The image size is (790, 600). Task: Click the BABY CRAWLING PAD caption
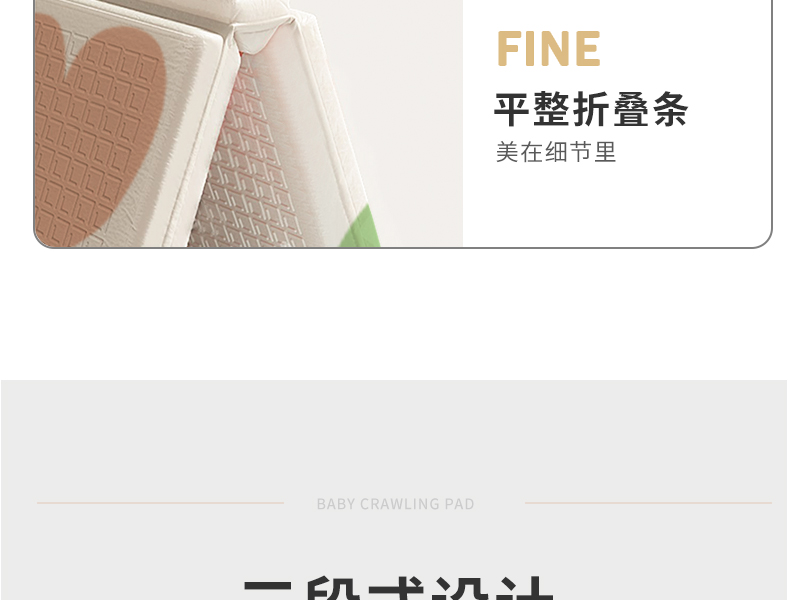click(x=396, y=504)
